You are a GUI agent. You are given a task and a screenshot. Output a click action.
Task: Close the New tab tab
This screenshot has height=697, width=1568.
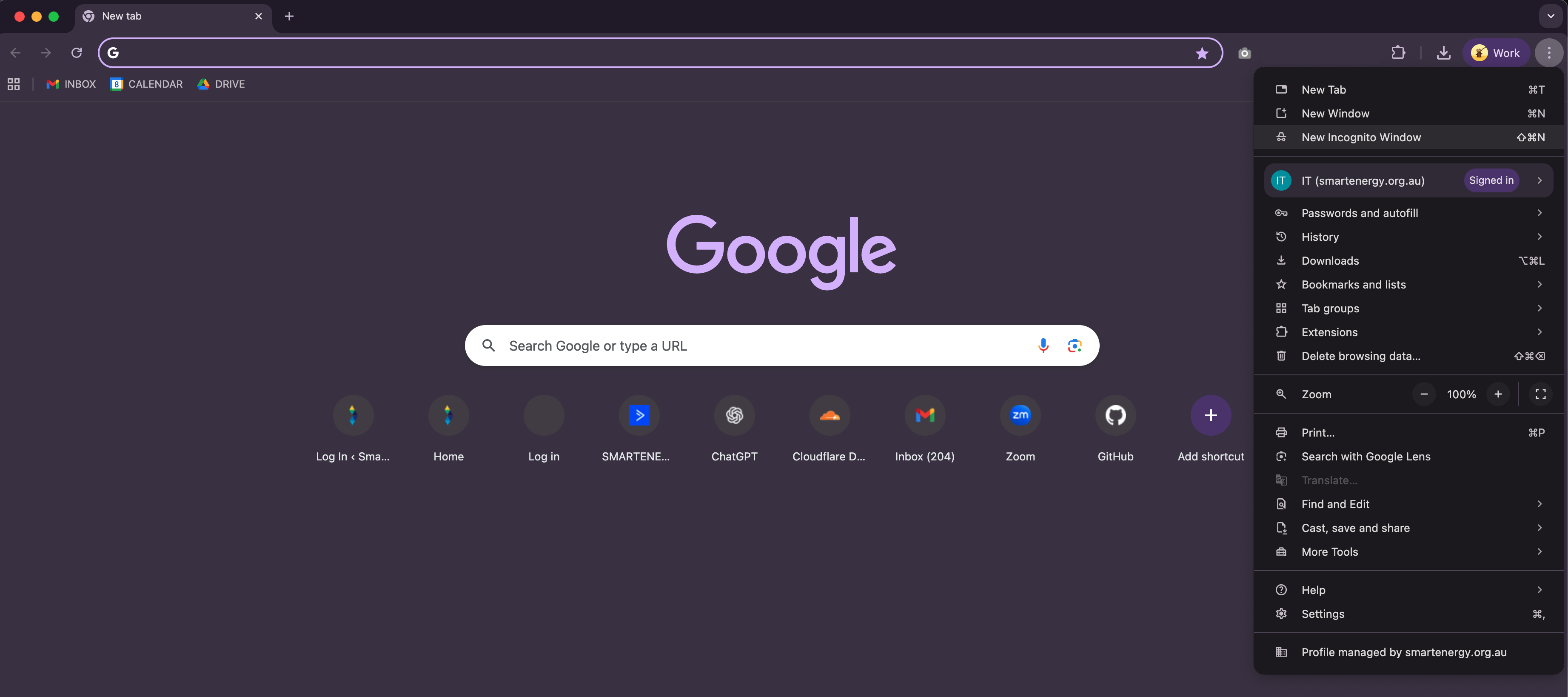[259, 17]
